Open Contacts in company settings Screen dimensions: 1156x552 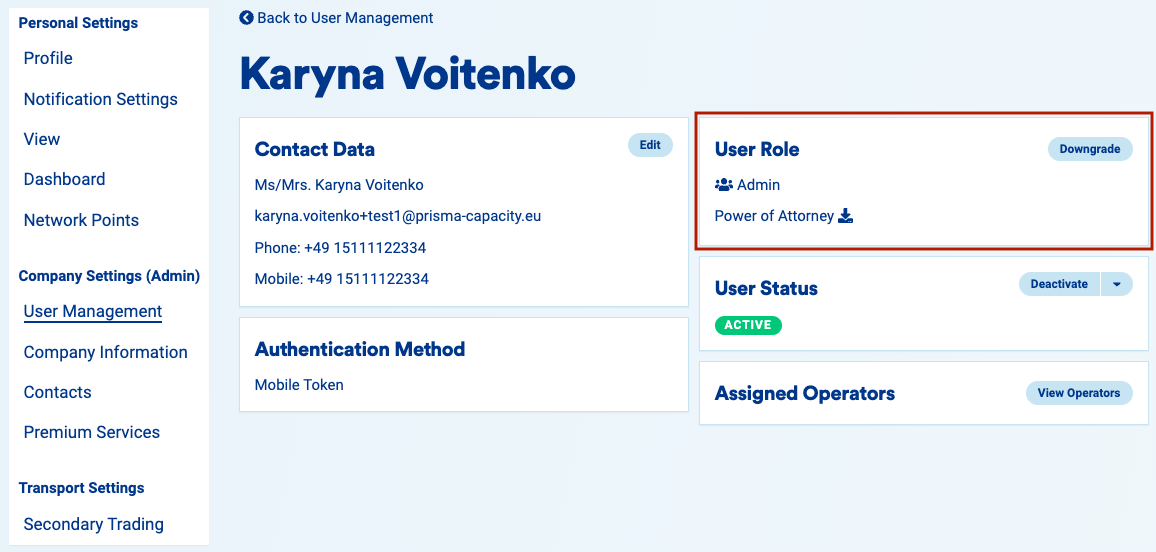click(57, 392)
